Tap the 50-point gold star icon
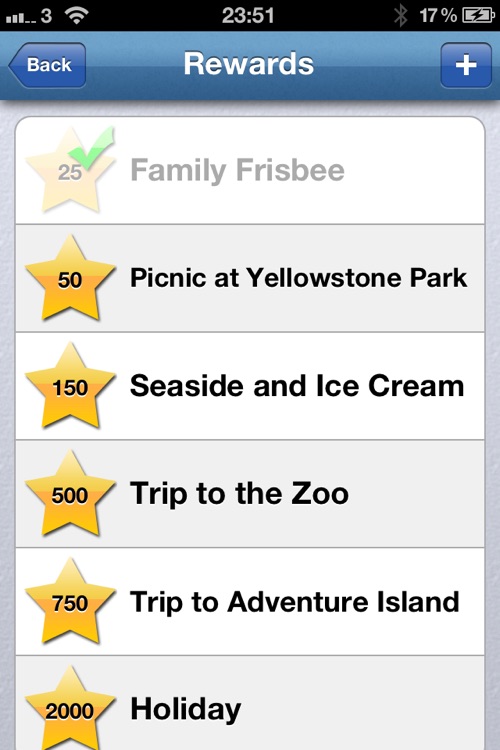Viewport: 500px width, 750px height. [70, 278]
